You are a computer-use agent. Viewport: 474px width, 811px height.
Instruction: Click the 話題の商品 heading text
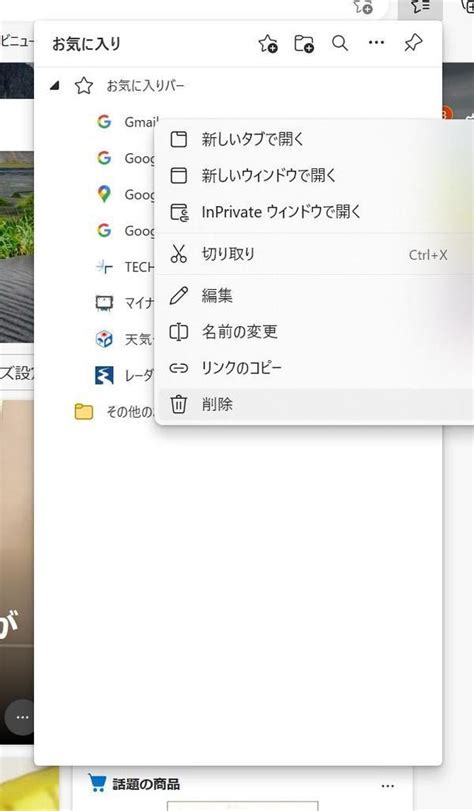[146, 784]
